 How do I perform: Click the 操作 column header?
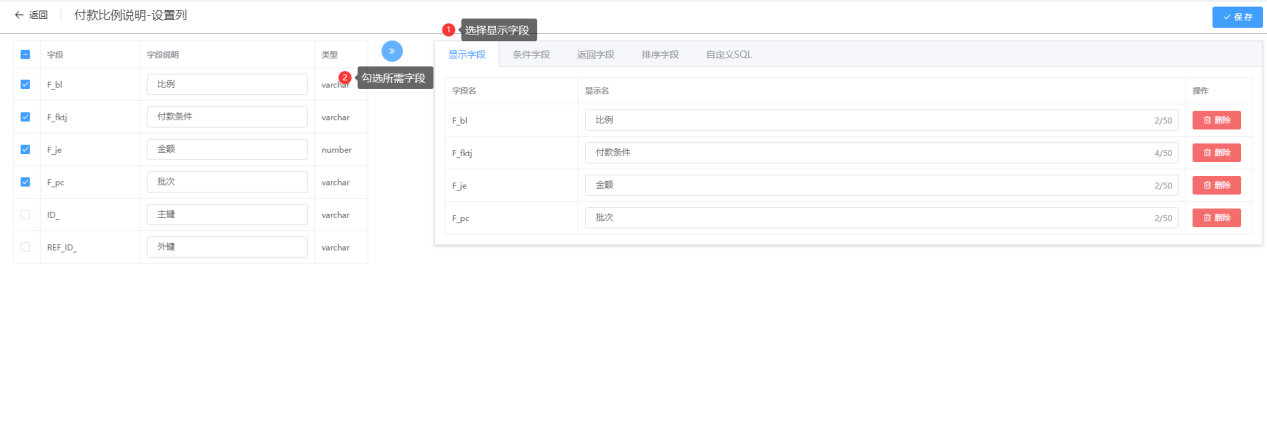1200,90
